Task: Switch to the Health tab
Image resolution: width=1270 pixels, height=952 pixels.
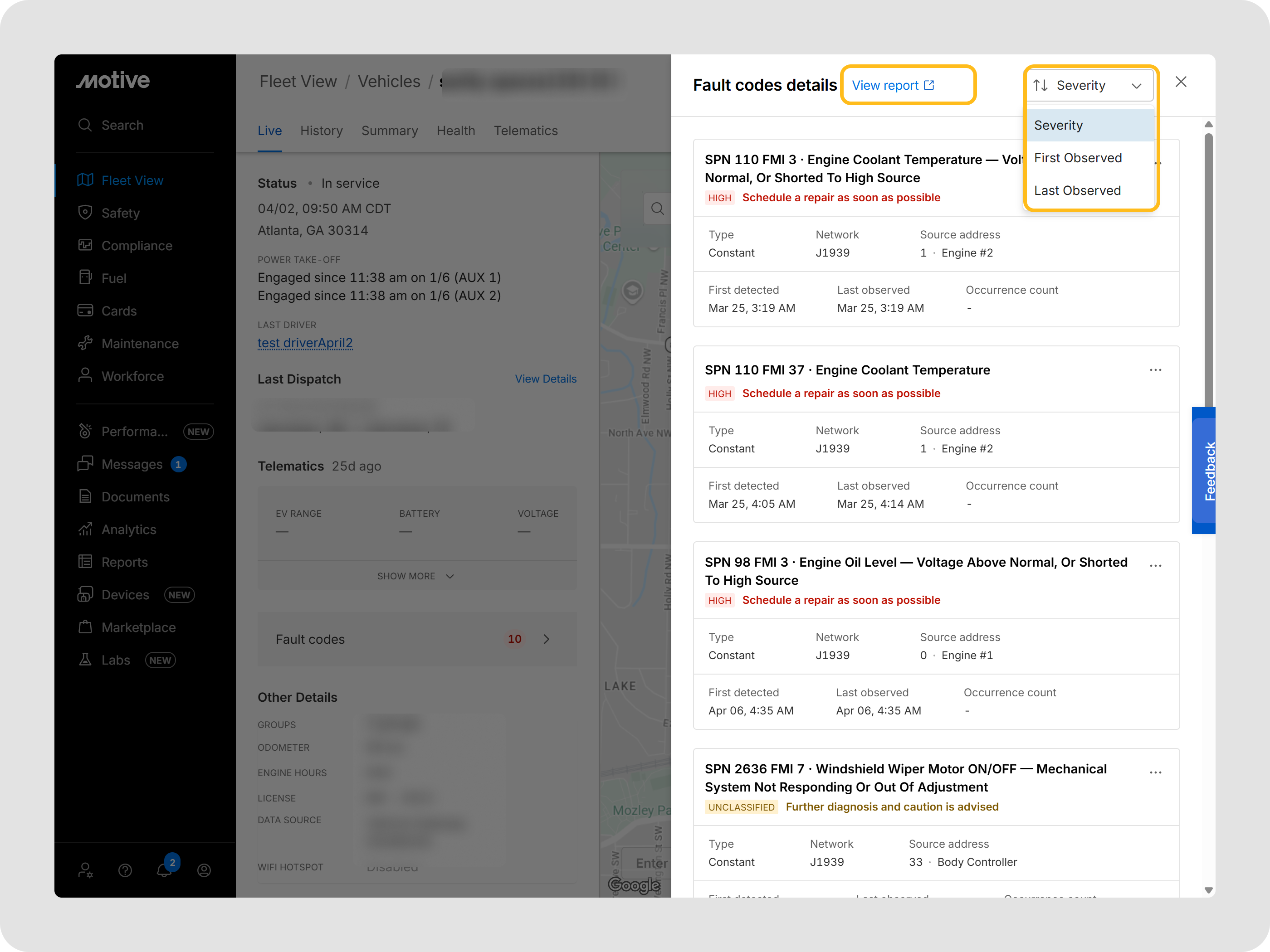Action: [456, 131]
